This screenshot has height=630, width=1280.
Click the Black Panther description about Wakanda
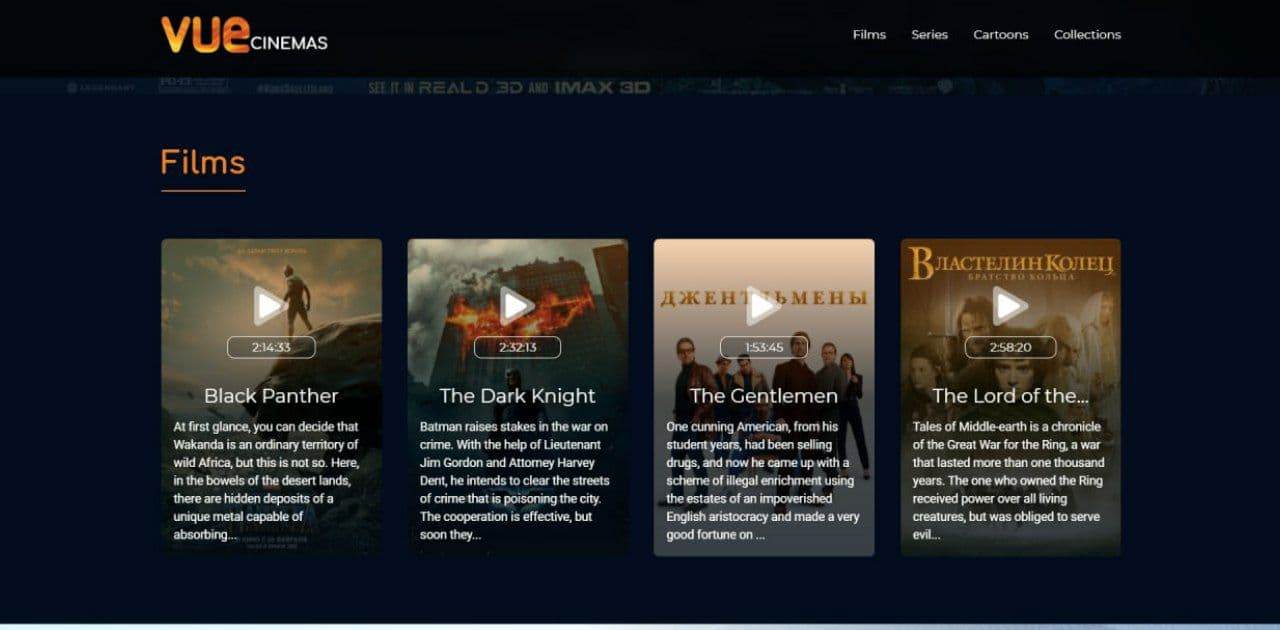[x=267, y=481]
